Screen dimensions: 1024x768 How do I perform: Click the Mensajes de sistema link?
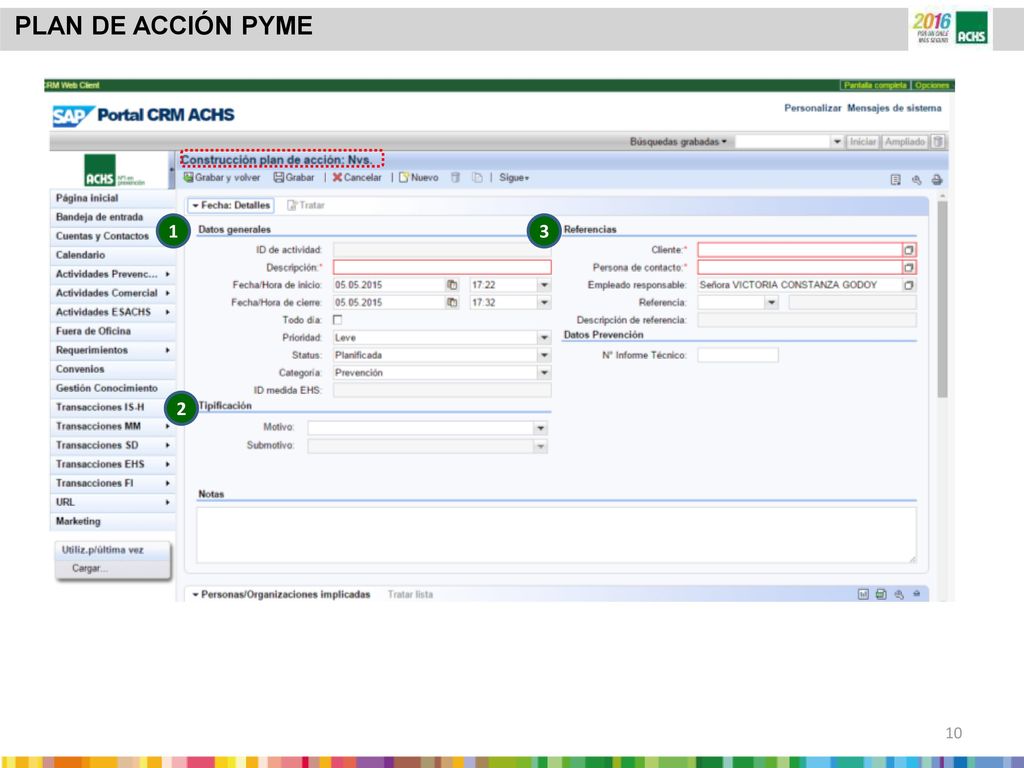894,108
